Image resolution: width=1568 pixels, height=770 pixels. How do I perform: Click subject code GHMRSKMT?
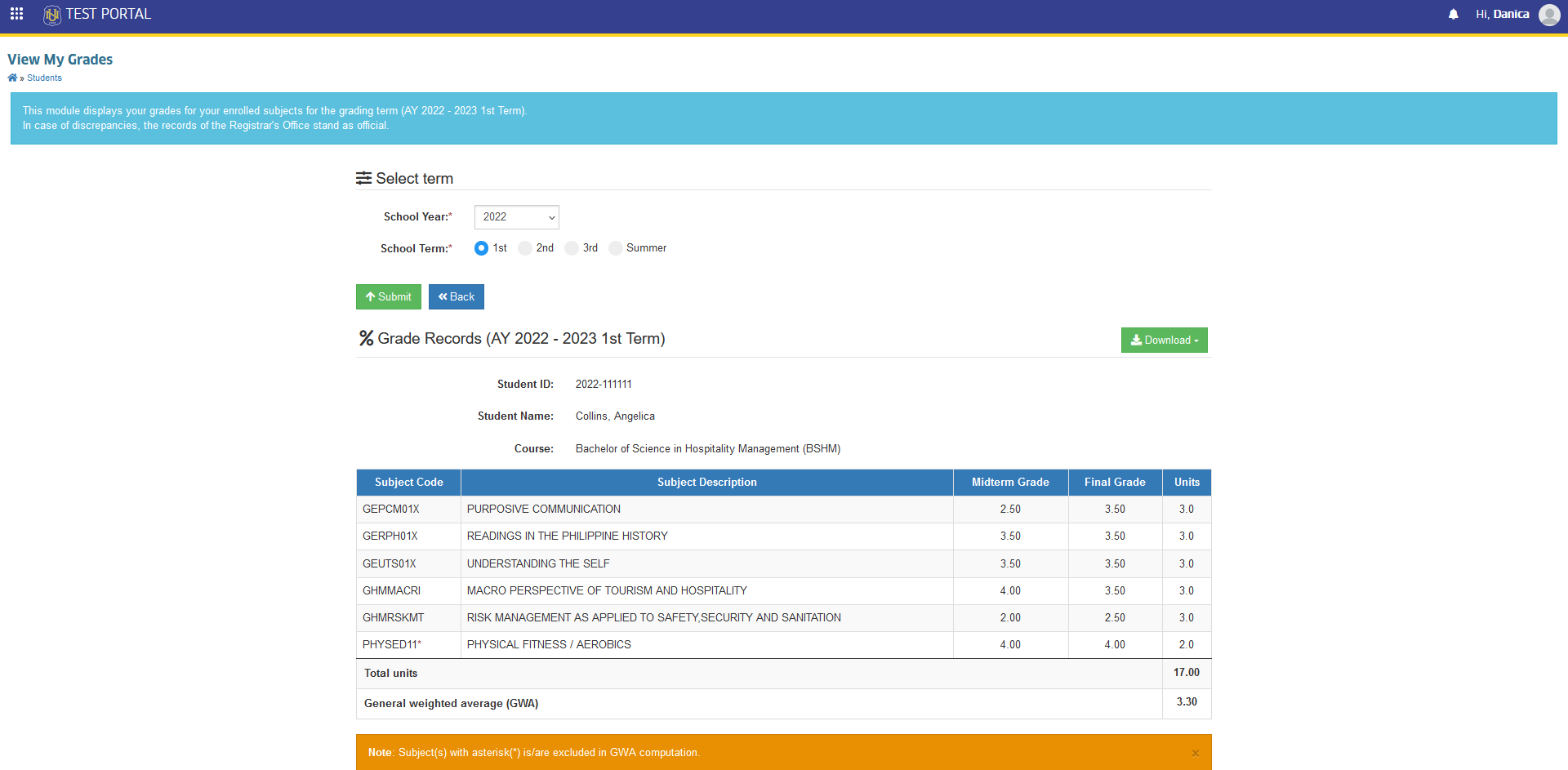click(394, 618)
